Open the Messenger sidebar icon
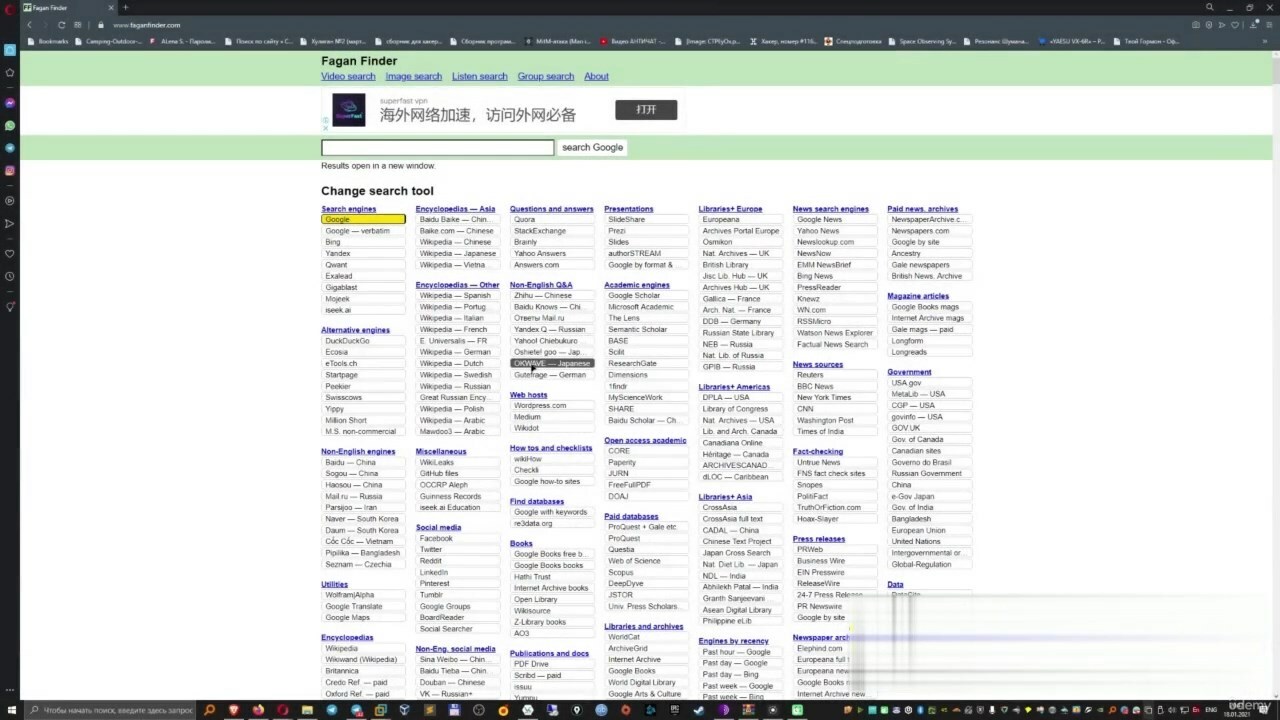This screenshot has width=1280, height=720. click(x=10, y=103)
